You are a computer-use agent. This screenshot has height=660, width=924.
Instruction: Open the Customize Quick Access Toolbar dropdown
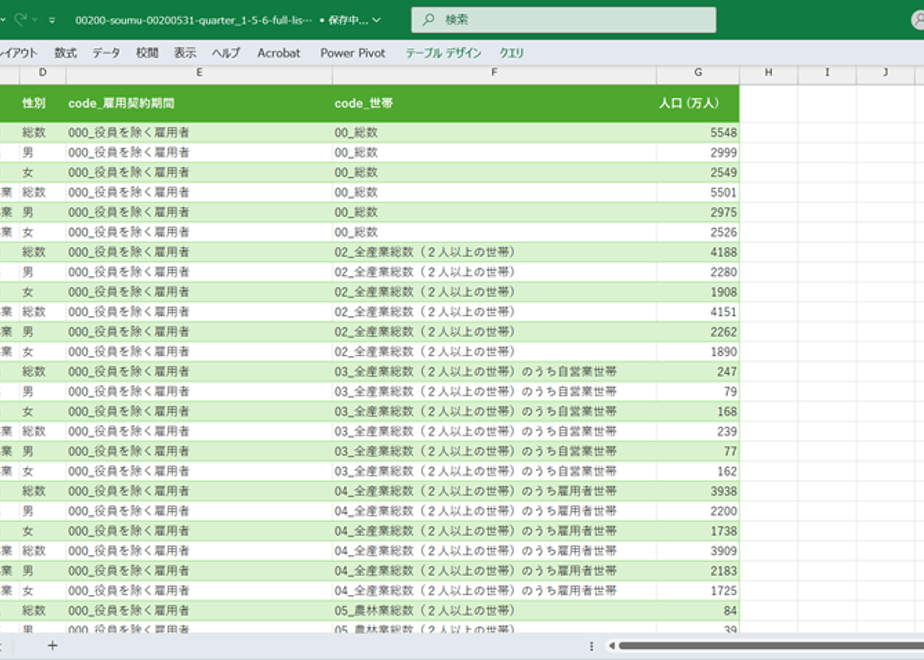pos(52,21)
